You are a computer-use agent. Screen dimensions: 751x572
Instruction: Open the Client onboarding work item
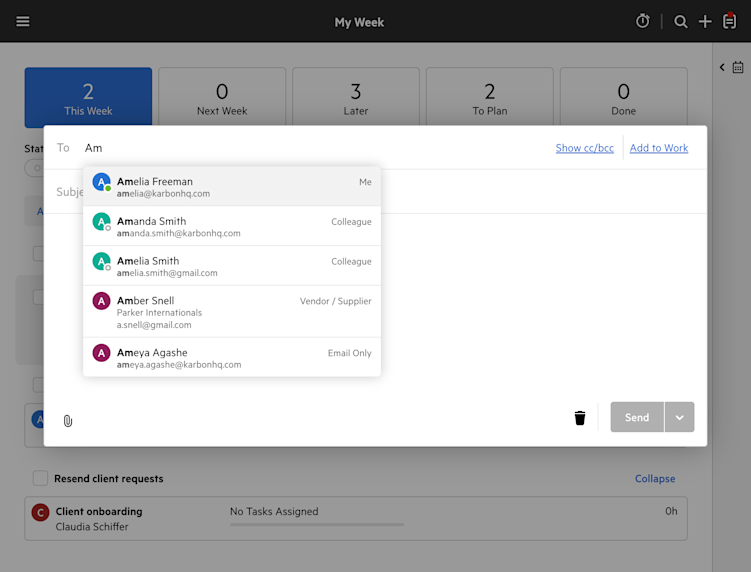tap(356, 519)
